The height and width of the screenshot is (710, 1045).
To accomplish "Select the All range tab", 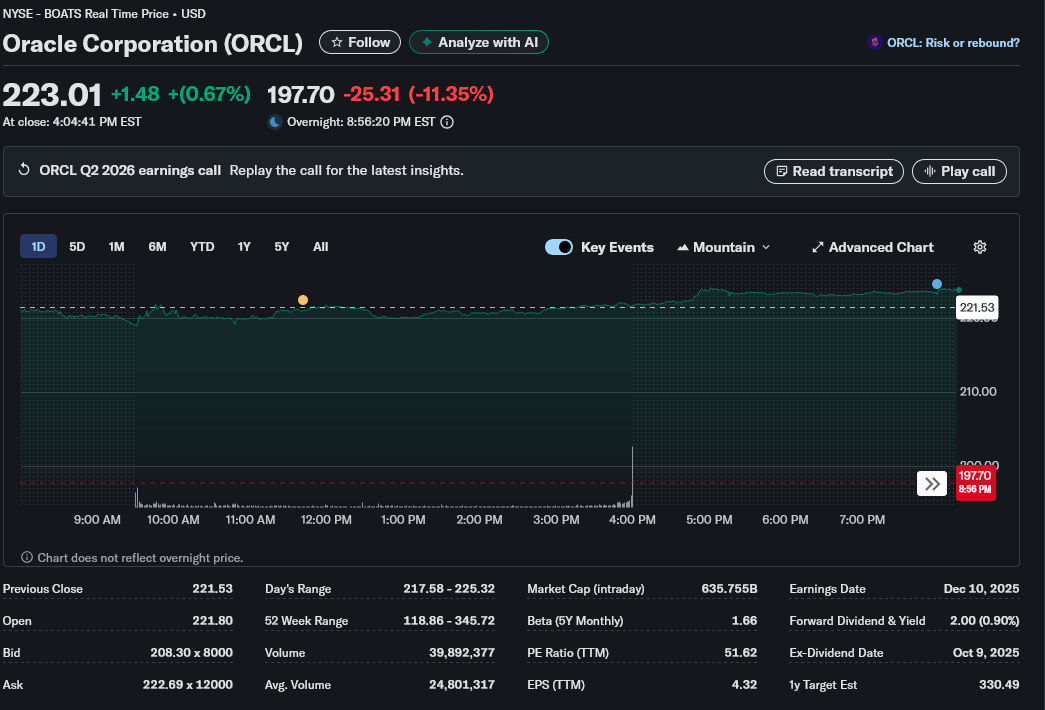I will (321, 247).
